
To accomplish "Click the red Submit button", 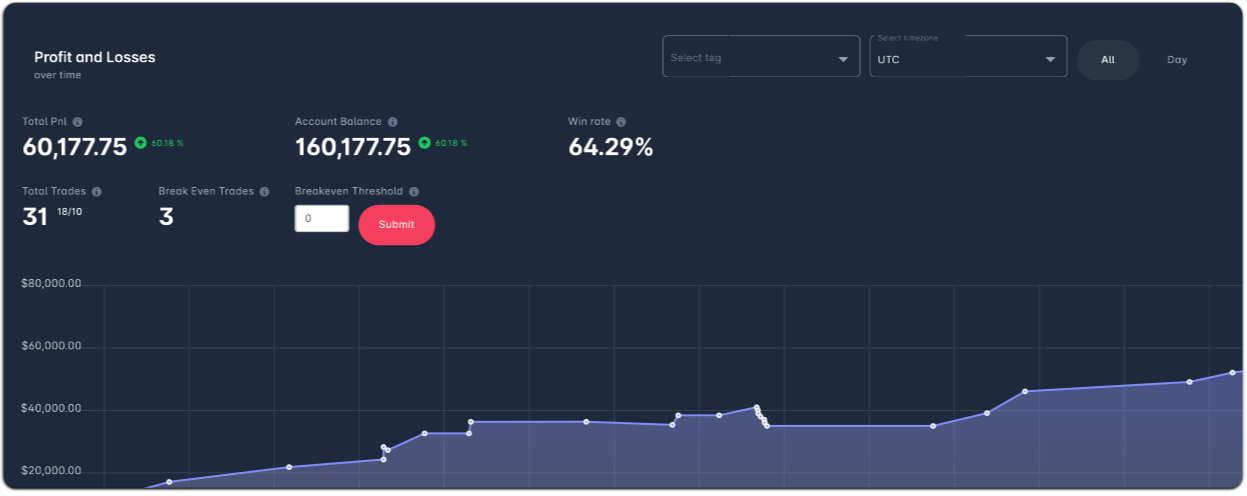I will click(397, 225).
